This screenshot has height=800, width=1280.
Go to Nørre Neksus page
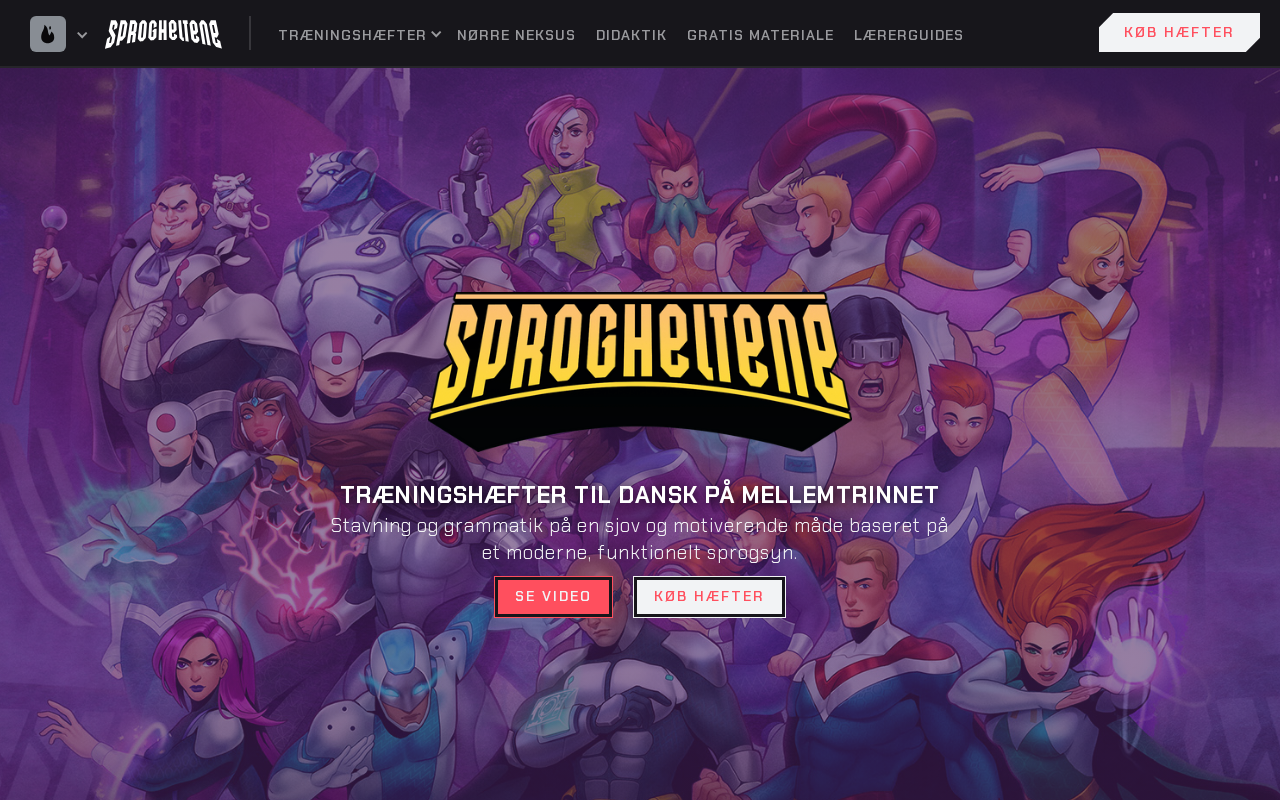(516, 35)
